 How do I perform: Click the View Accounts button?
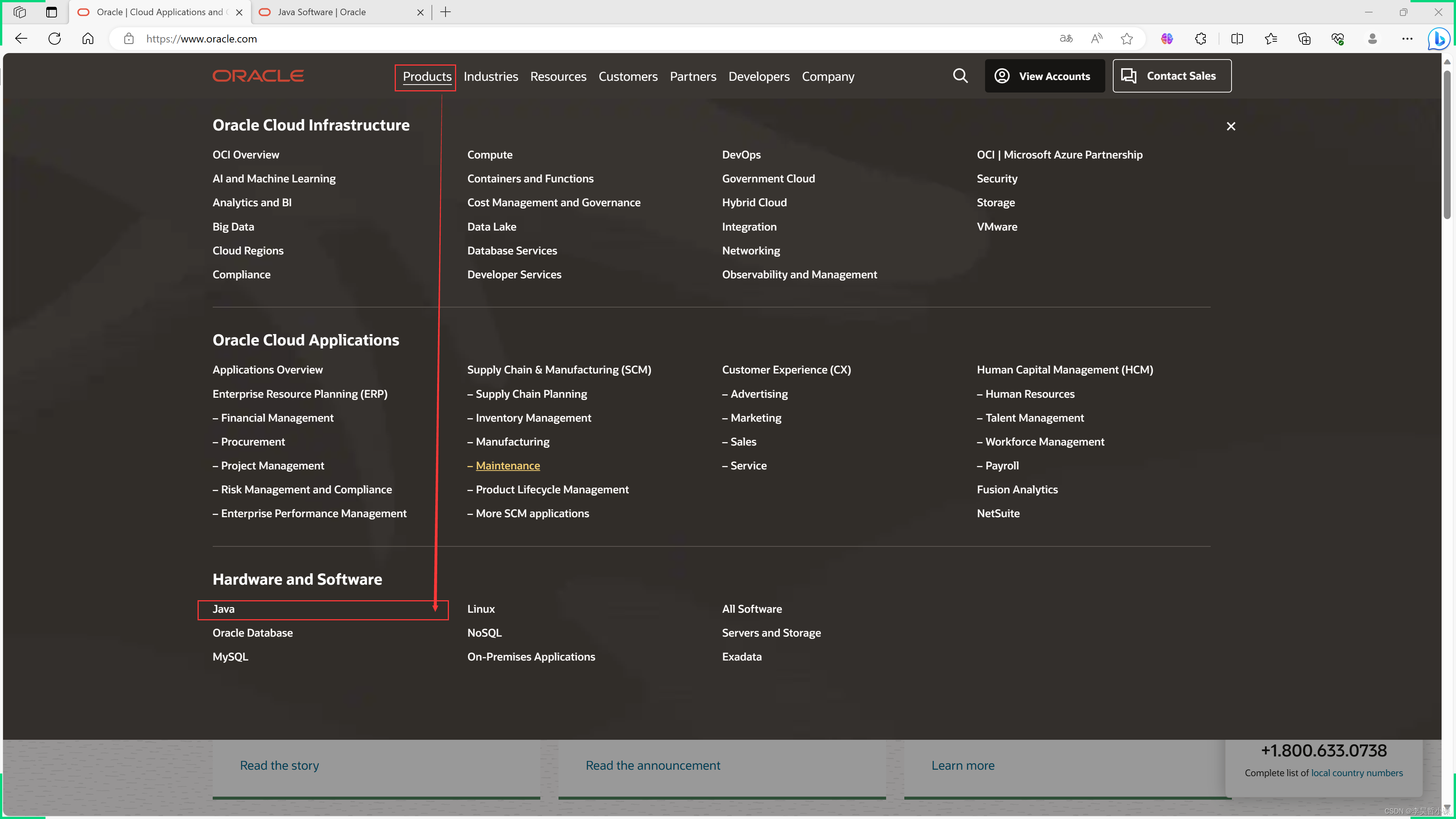pyautogui.click(x=1043, y=75)
